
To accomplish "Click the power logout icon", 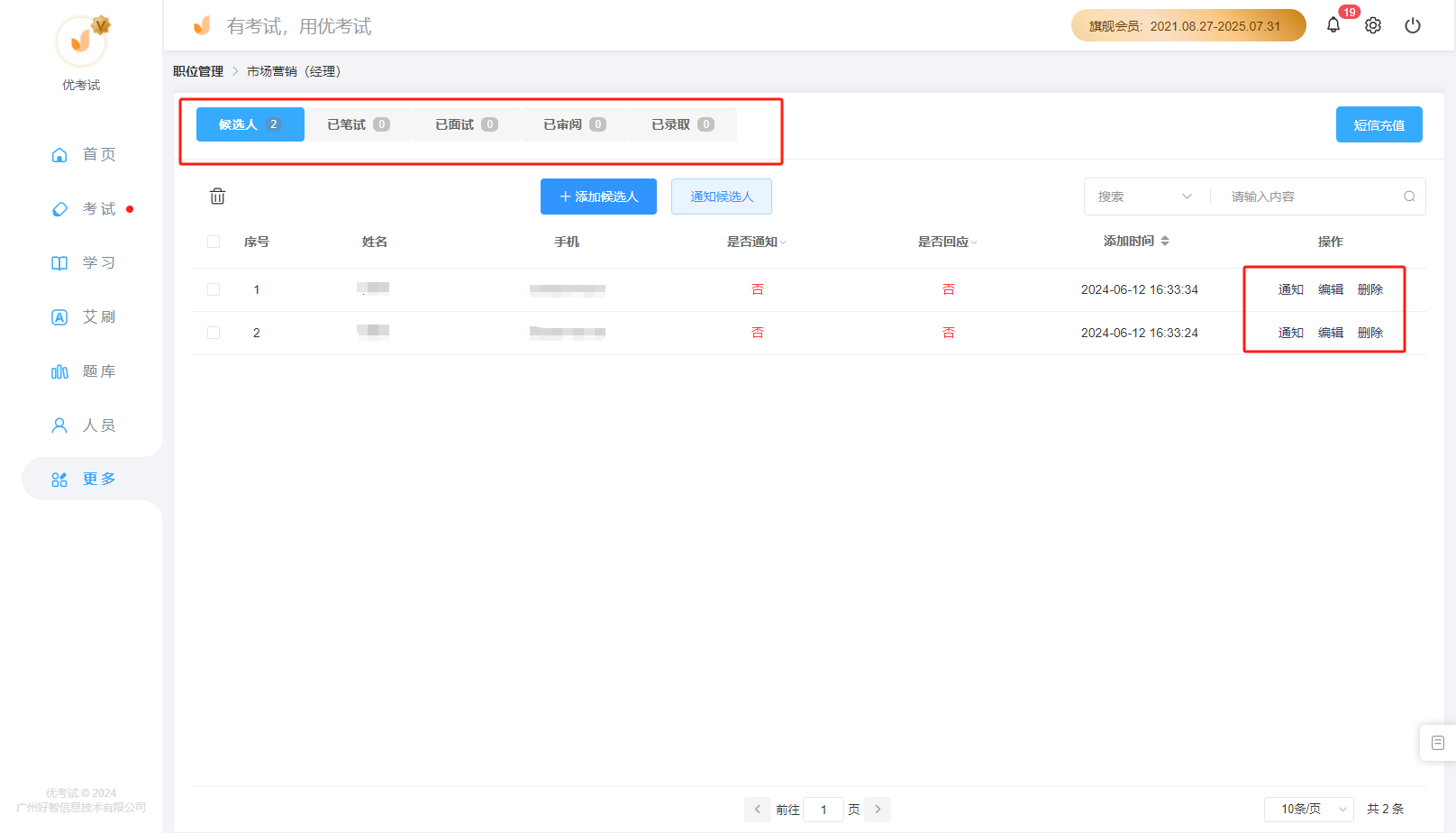I will (x=1412, y=25).
